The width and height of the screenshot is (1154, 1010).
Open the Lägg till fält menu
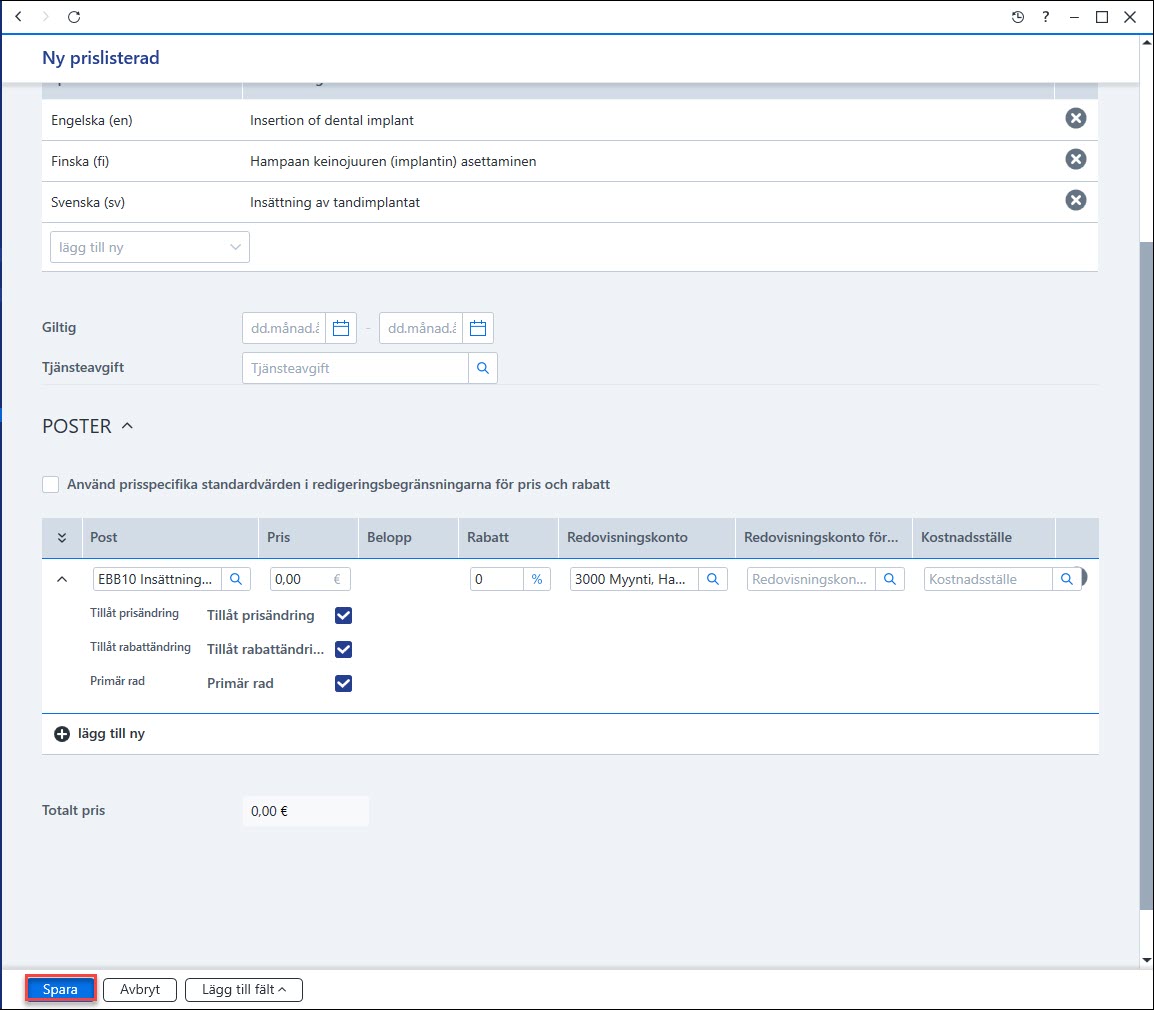pos(244,989)
